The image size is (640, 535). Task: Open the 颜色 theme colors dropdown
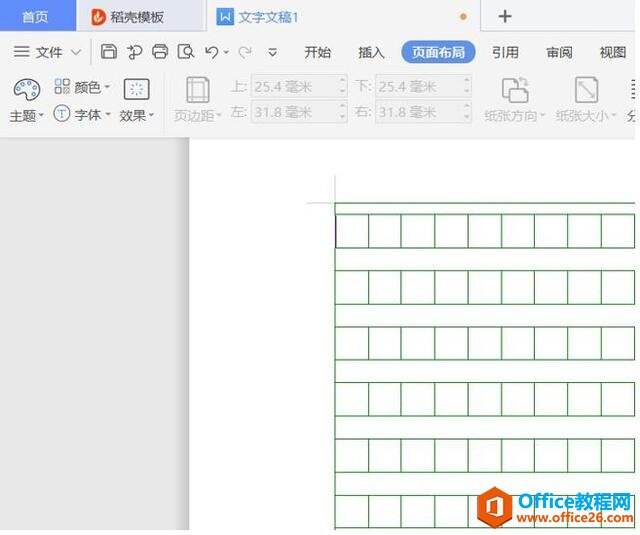pos(82,87)
